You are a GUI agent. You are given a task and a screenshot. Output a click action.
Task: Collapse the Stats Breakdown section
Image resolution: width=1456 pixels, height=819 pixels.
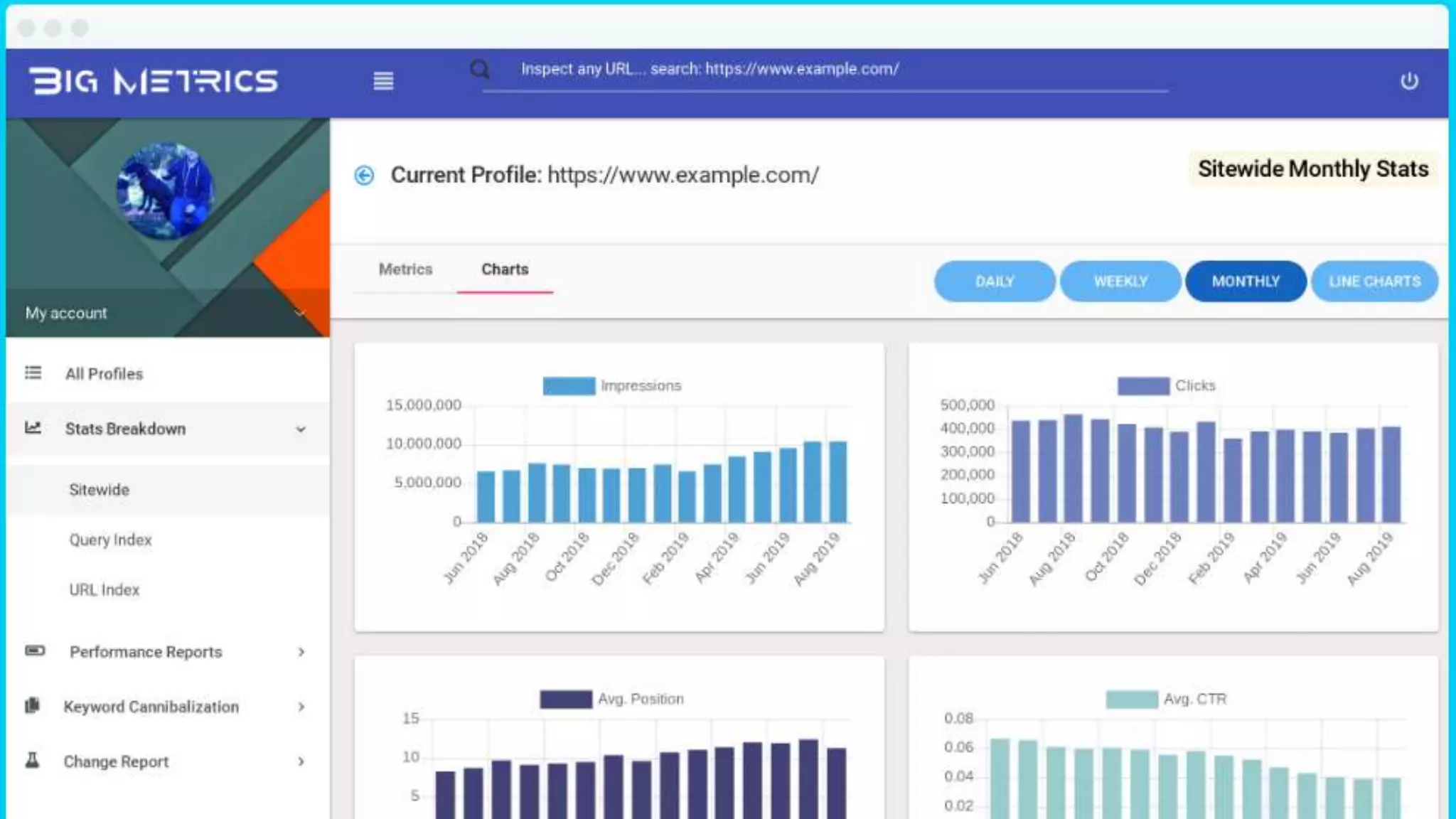pos(301,429)
